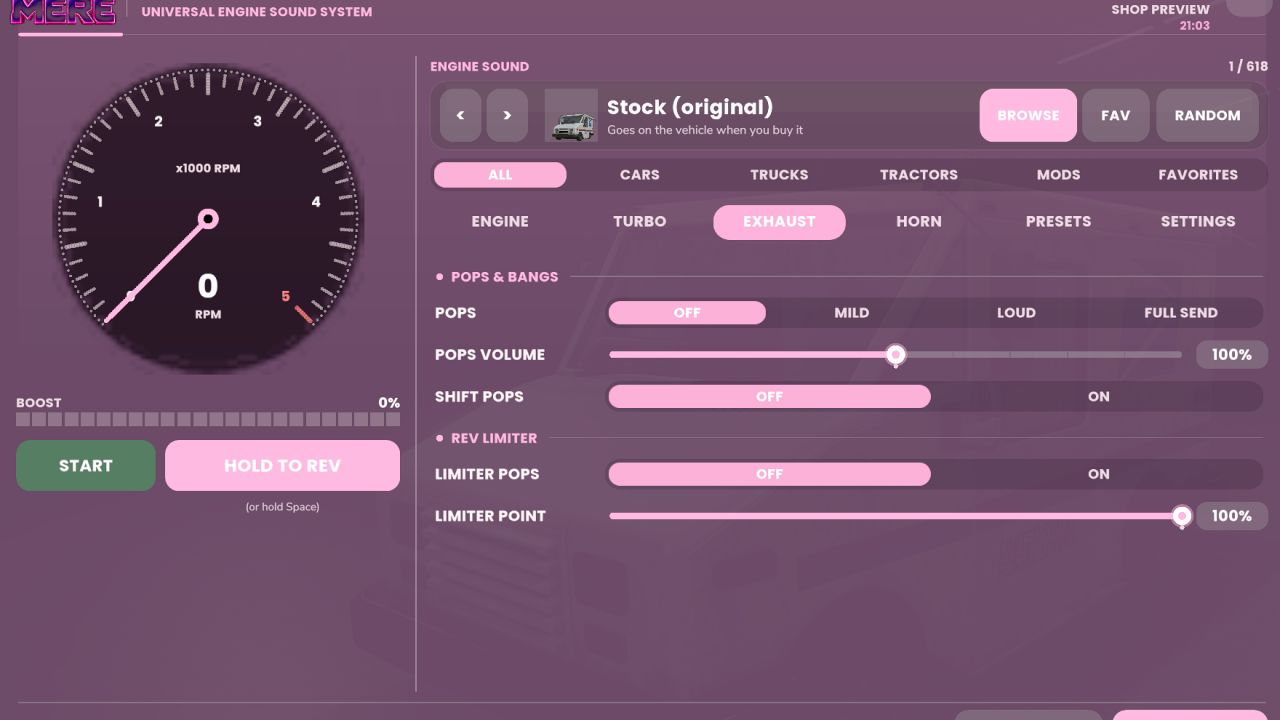Filter sounds by ALL category

coord(500,175)
